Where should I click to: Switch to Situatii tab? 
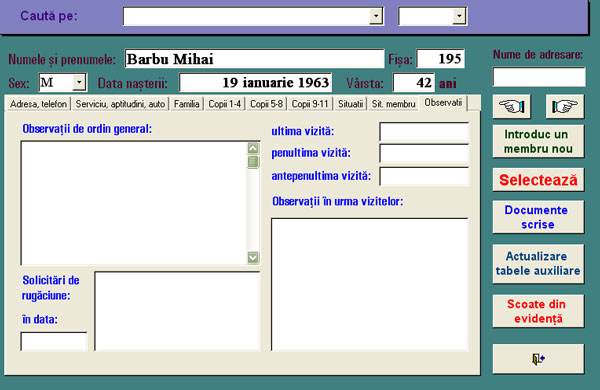[x=350, y=104]
